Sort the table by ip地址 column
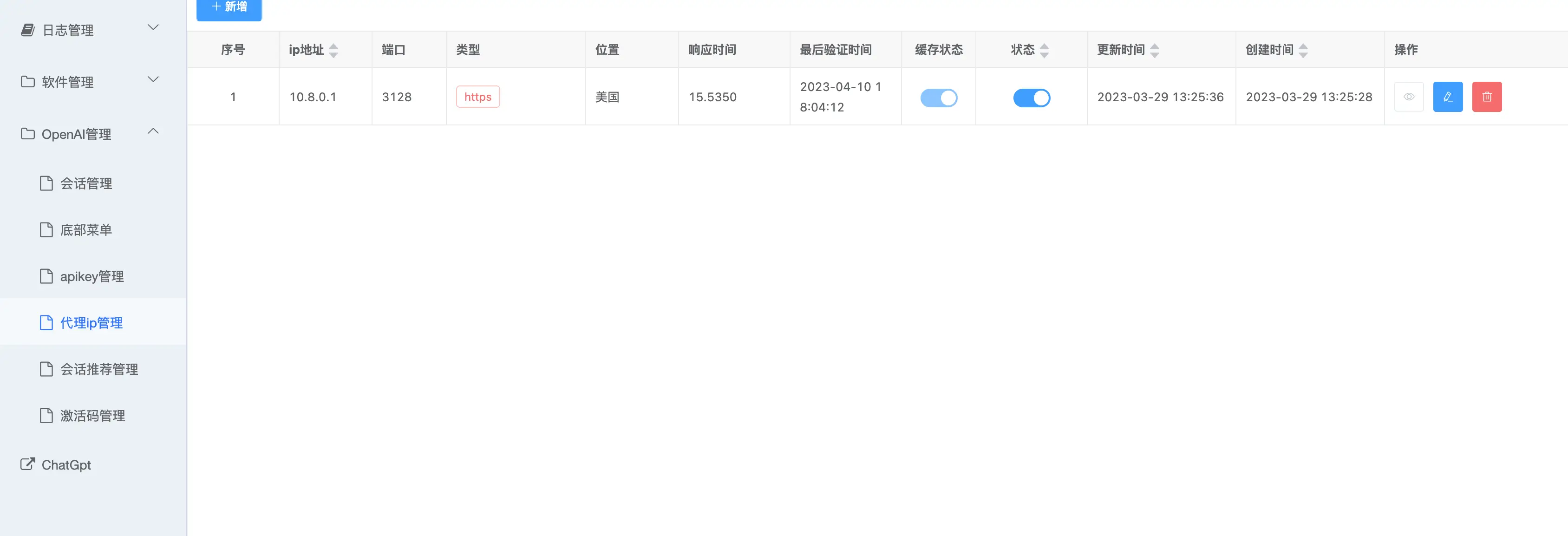The width and height of the screenshot is (1568, 536). coord(333,50)
